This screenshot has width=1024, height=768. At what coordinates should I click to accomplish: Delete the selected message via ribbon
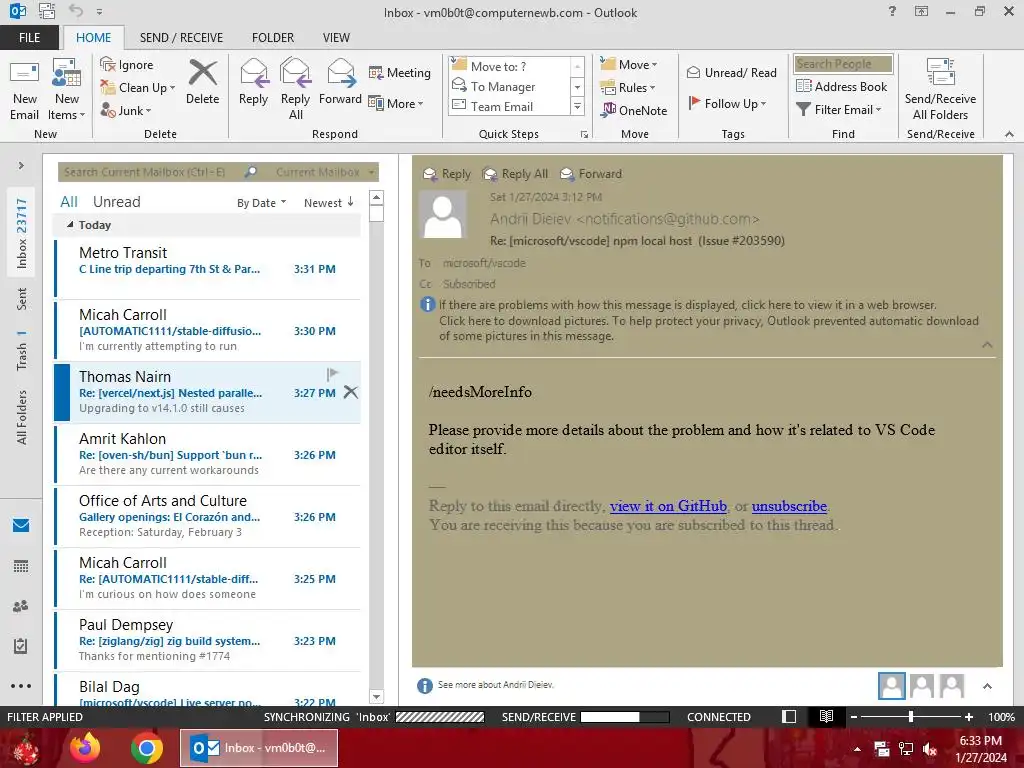pos(202,82)
